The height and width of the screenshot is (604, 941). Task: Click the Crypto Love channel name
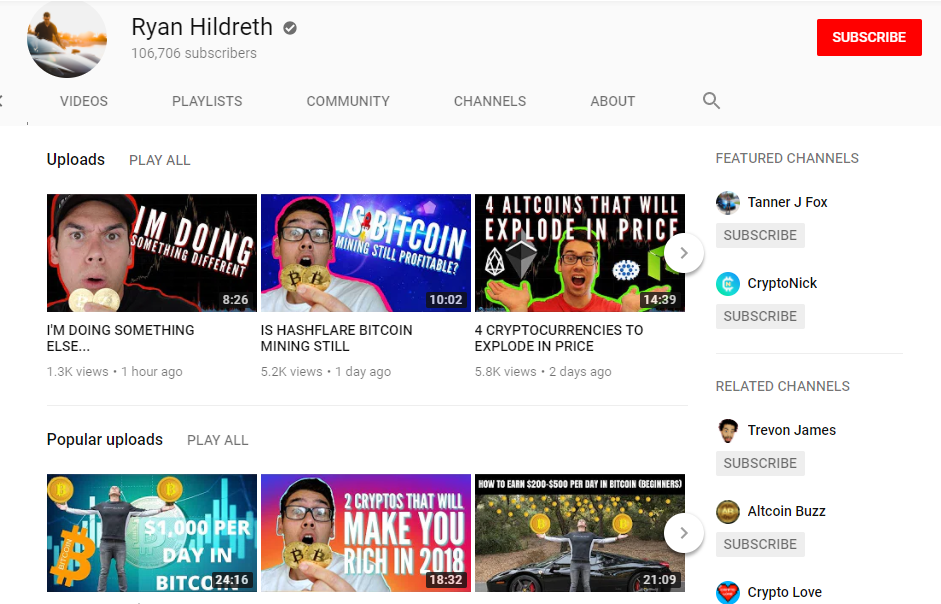coord(784,593)
